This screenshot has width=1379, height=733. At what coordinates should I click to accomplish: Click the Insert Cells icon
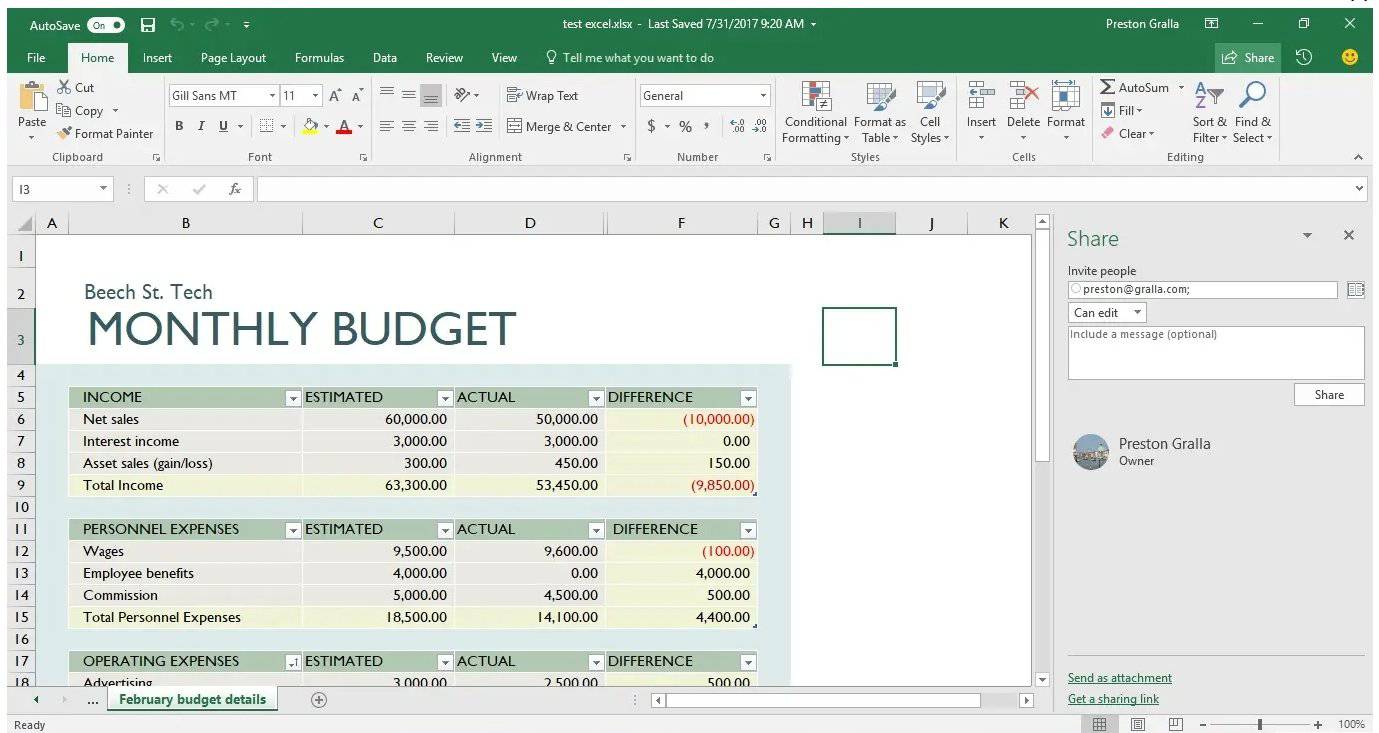981,100
